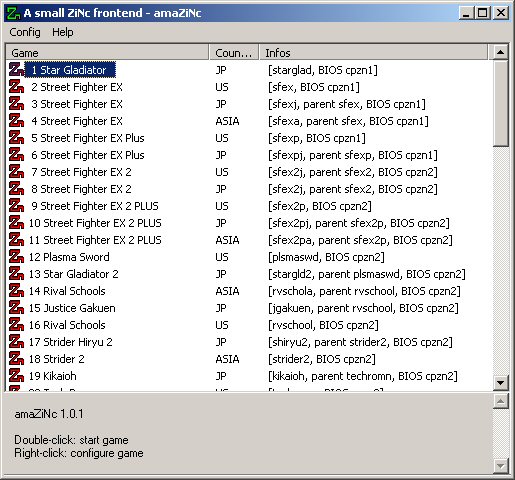This screenshot has height=480, width=515.
Task: Click the icon beside 3 Street Fighter EX
Action: point(16,104)
